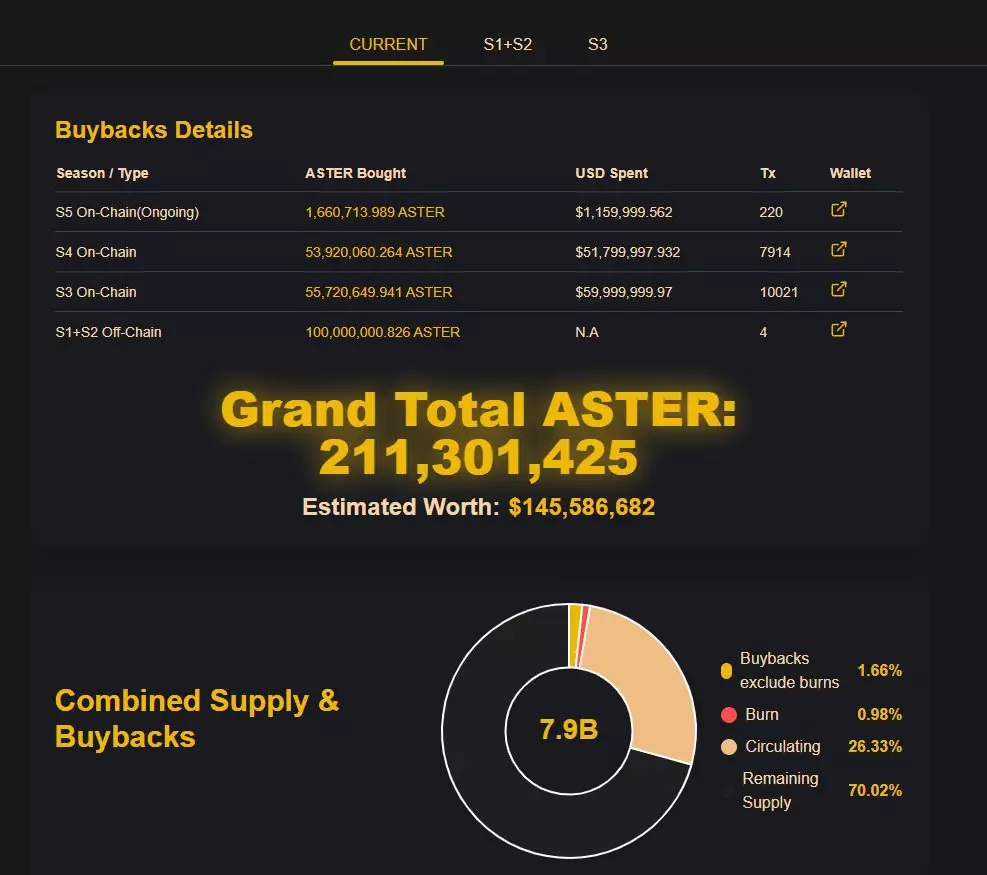Image resolution: width=987 pixels, height=875 pixels.
Task: Click the Remaining Supply legend label
Action: tap(779, 790)
